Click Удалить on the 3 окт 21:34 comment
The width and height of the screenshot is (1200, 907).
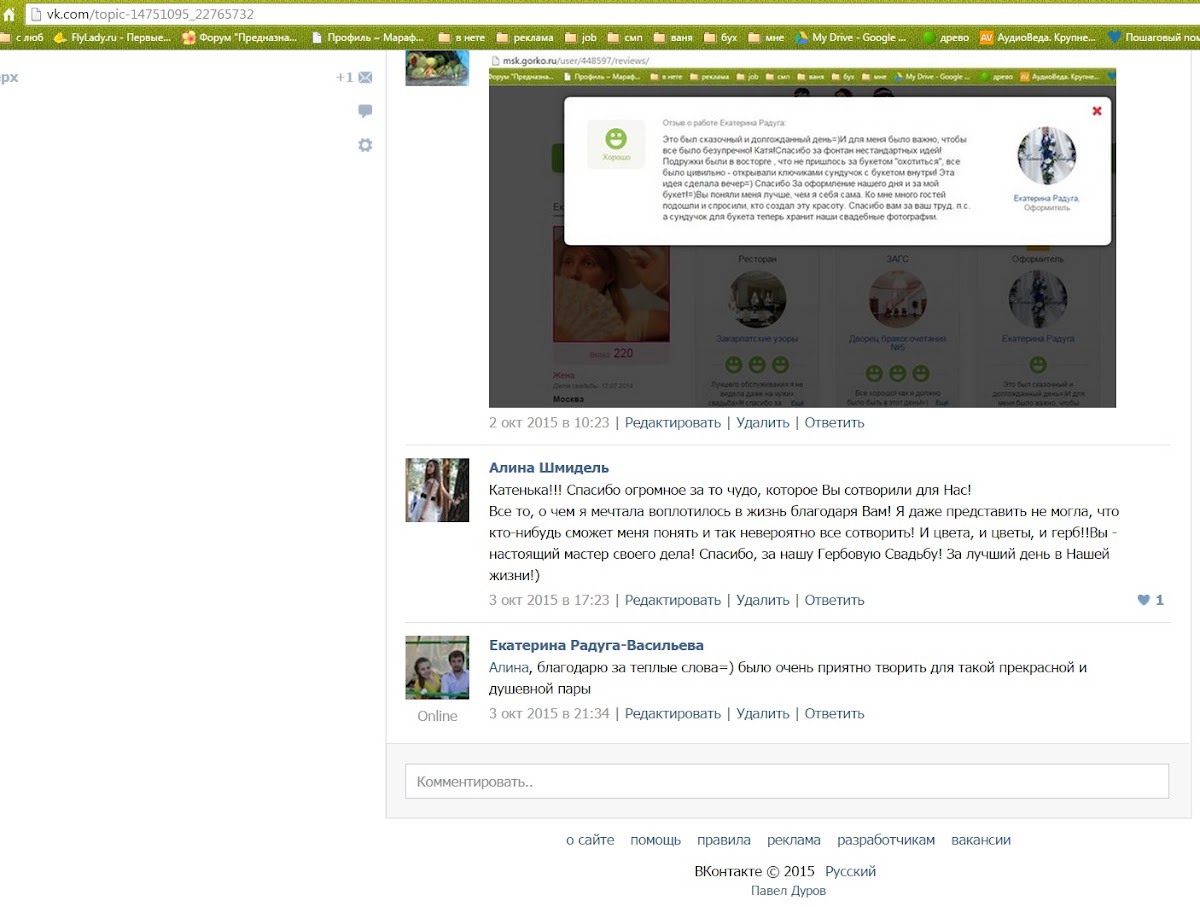coord(763,713)
